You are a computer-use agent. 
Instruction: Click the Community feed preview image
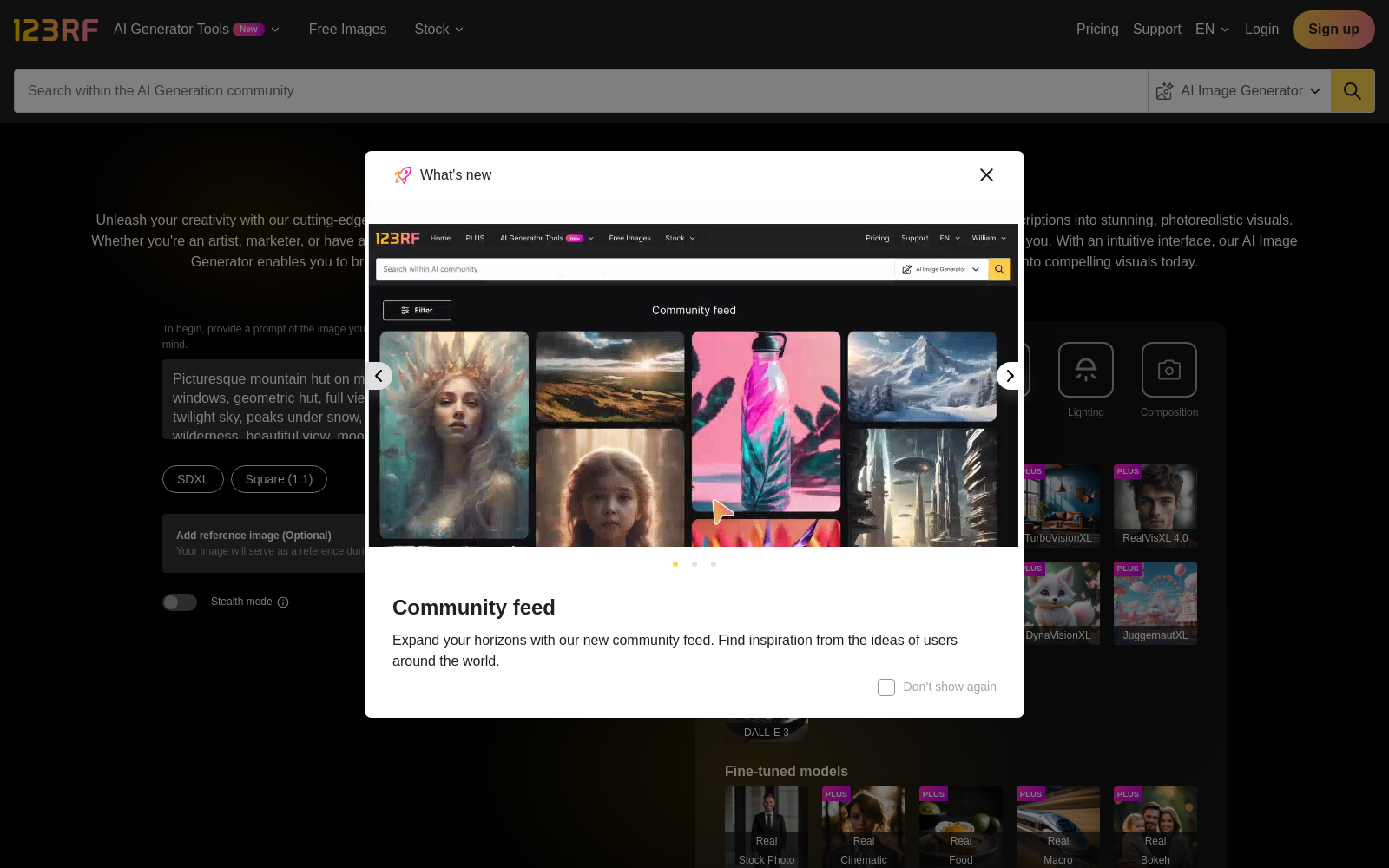pos(694,385)
